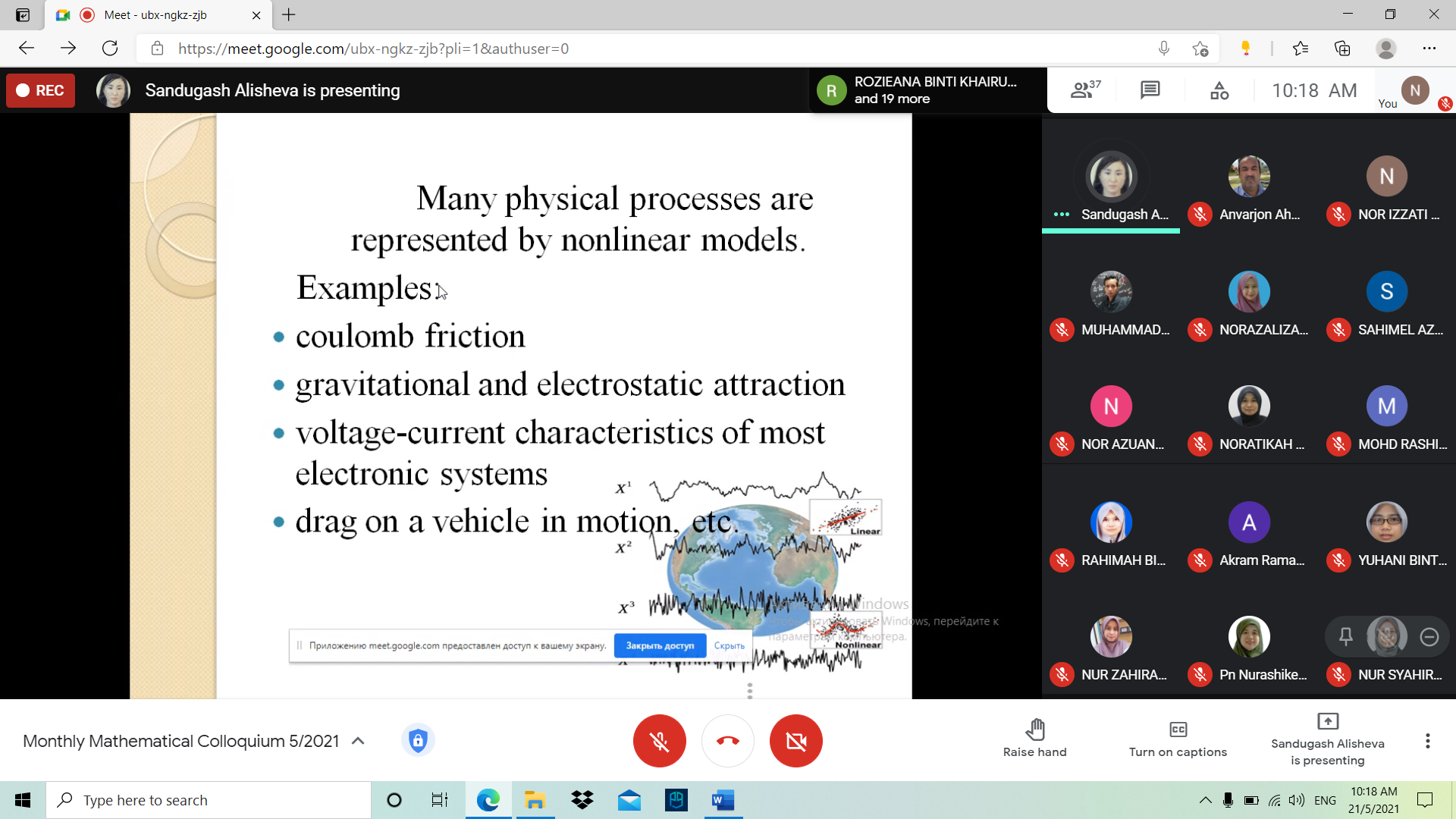Open the chat panel icon
The image size is (1456, 819).
[x=1150, y=90]
